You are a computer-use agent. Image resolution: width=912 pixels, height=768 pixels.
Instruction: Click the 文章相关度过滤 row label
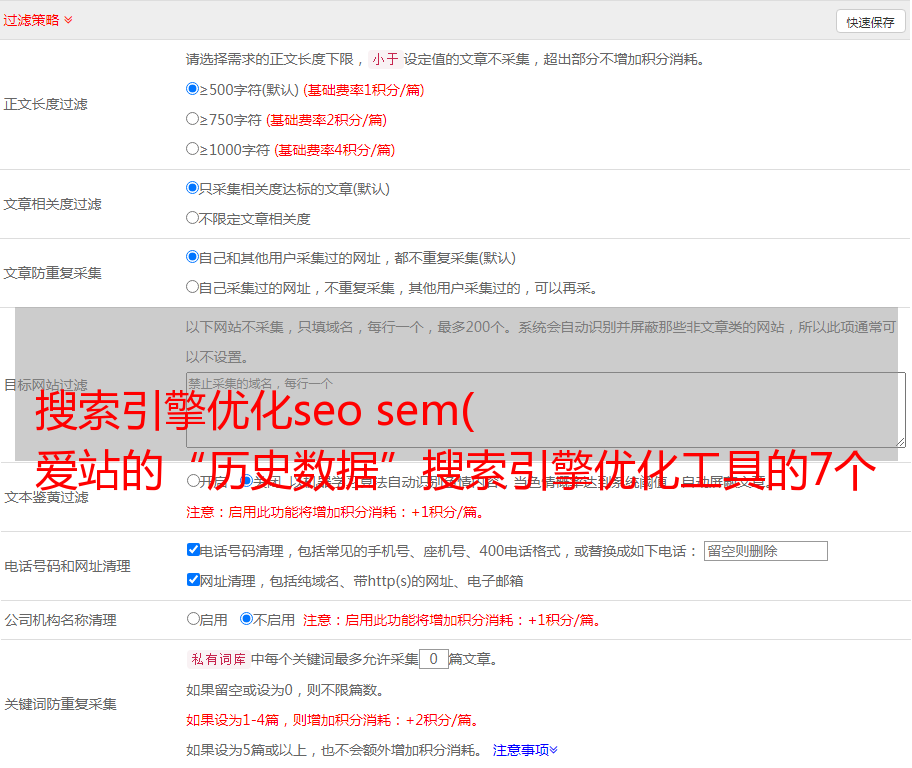(x=52, y=204)
